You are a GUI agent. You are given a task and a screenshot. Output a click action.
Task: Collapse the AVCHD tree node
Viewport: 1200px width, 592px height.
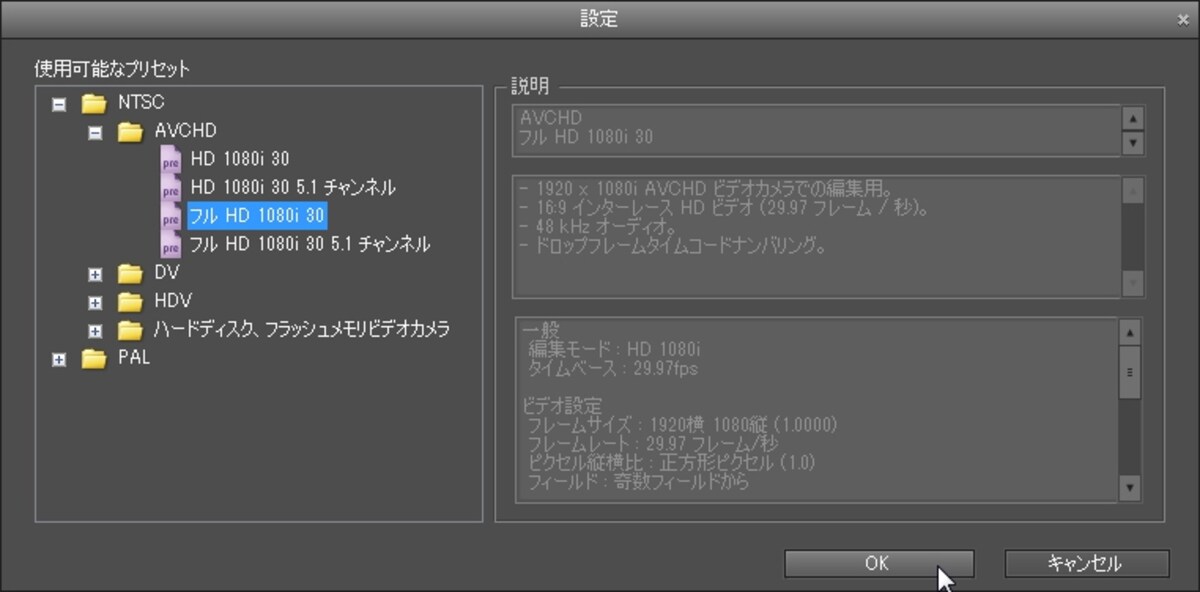pyautogui.click(x=95, y=131)
